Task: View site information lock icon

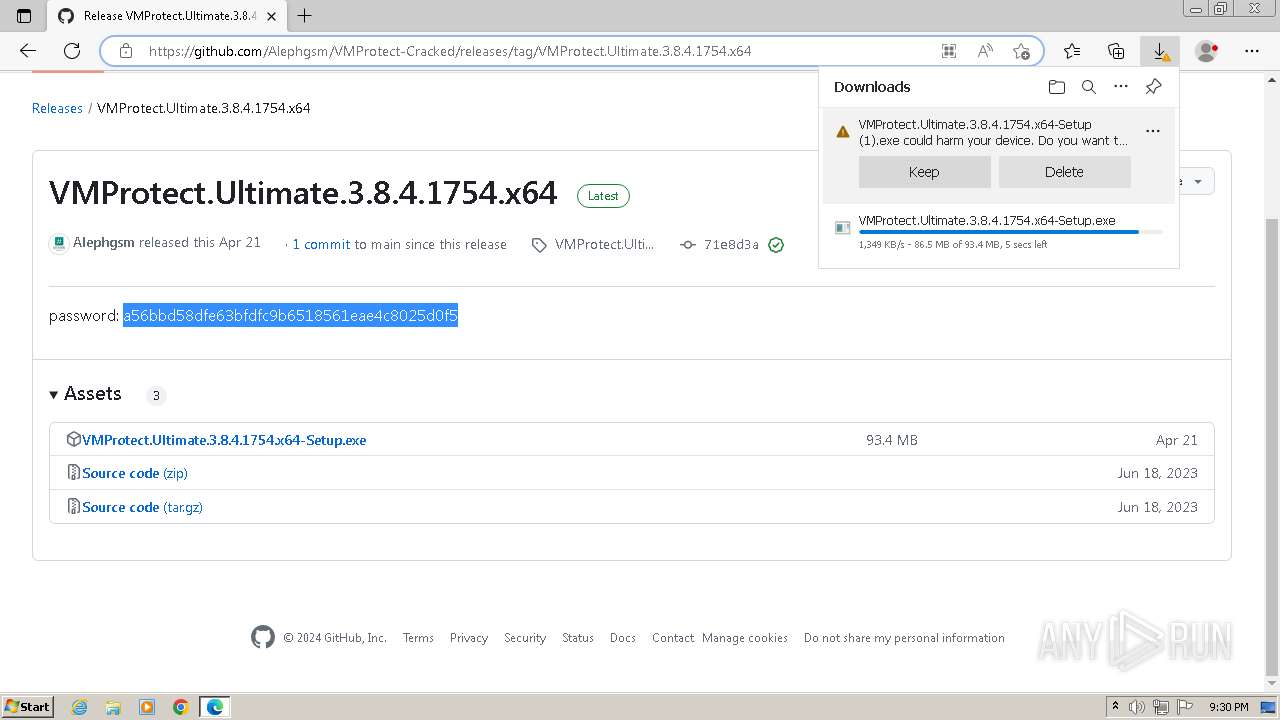Action: (x=126, y=51)
